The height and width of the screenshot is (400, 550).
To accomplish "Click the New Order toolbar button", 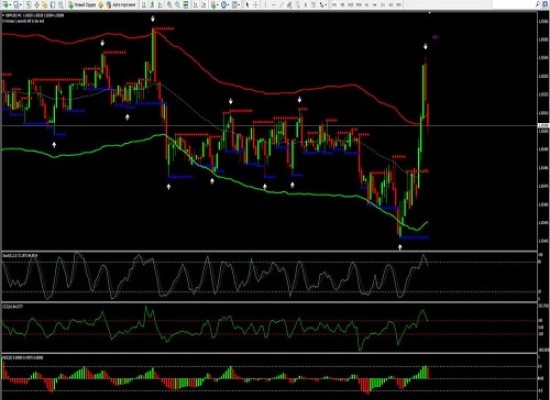I will 82,5.
